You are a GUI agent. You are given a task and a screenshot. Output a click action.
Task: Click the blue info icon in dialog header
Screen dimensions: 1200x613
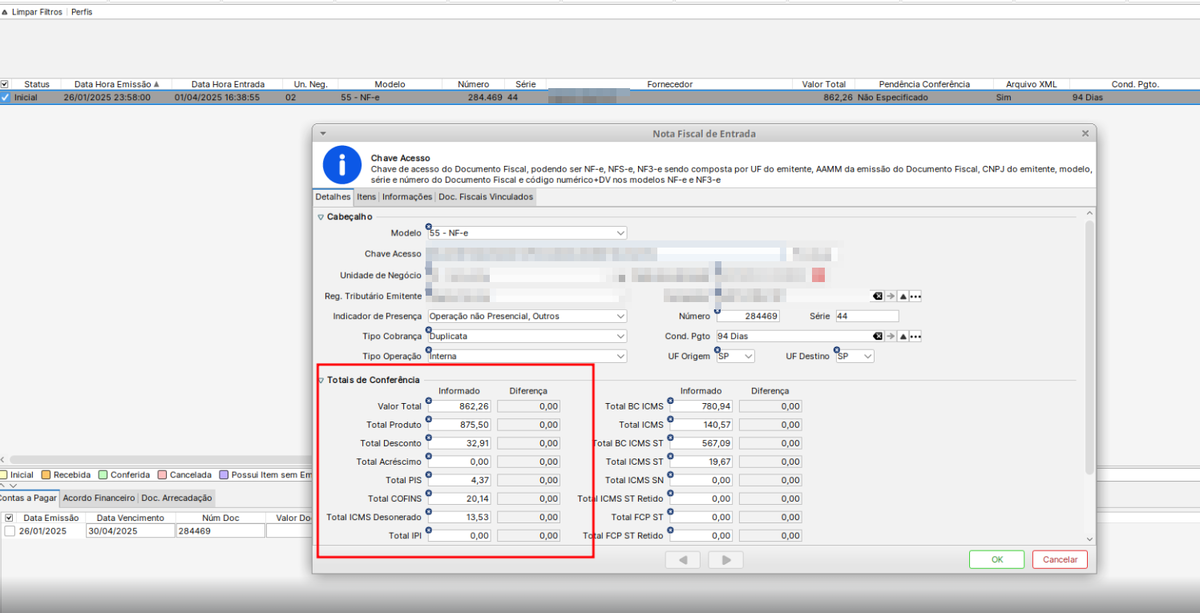coord(341,165)
